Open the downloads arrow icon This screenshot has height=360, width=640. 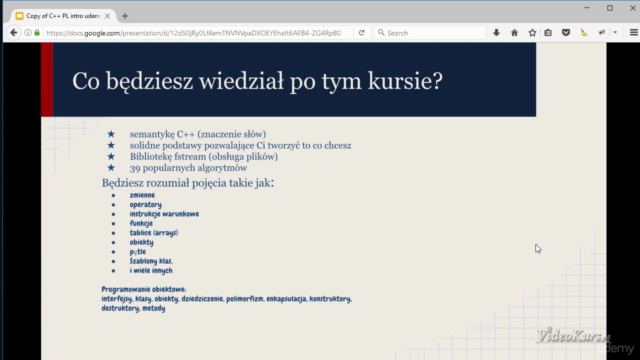tap(496, 33)
